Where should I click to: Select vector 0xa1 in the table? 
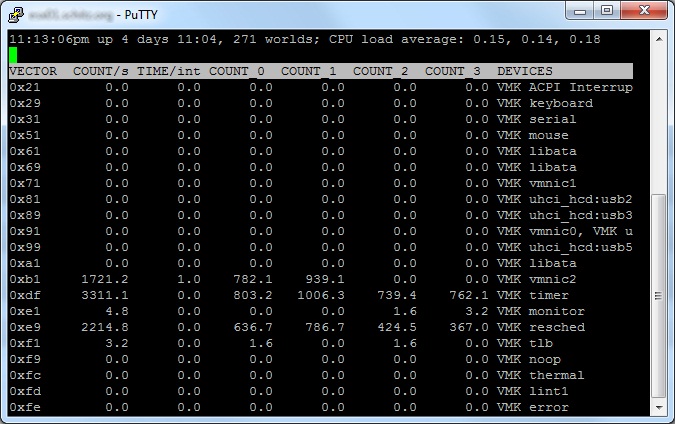coord(25,263)
